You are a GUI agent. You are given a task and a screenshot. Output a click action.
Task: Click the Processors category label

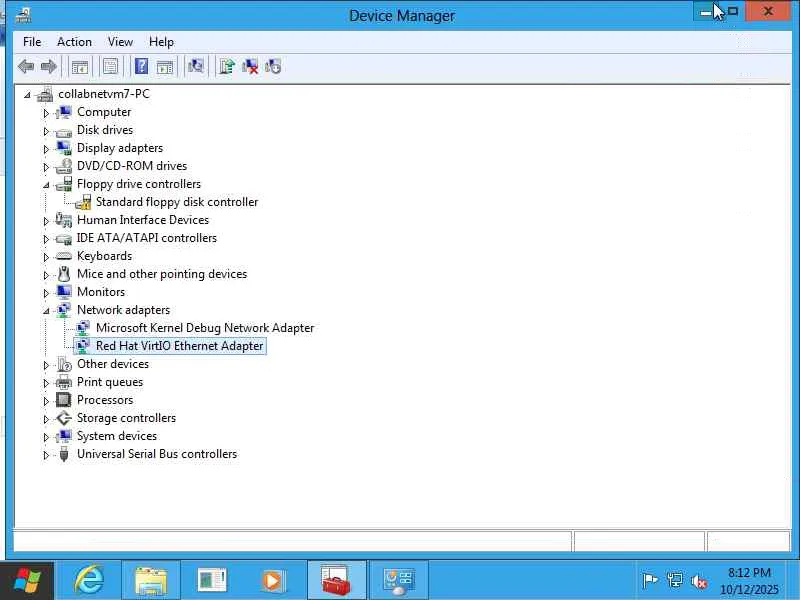point(105,400)
